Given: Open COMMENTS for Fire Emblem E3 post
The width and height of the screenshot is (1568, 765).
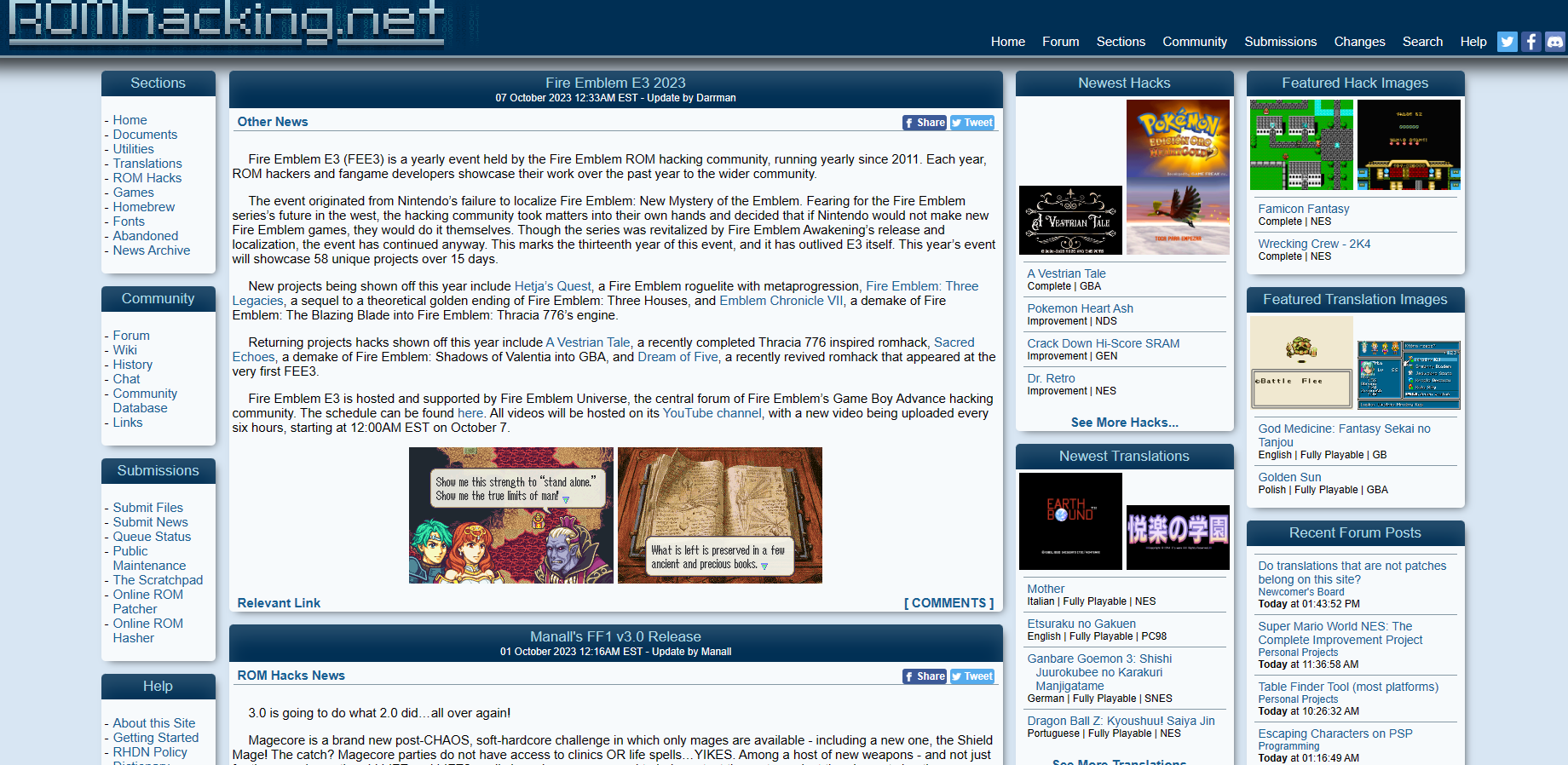Looking at the screenshot, I should click(x=948, y=603).
